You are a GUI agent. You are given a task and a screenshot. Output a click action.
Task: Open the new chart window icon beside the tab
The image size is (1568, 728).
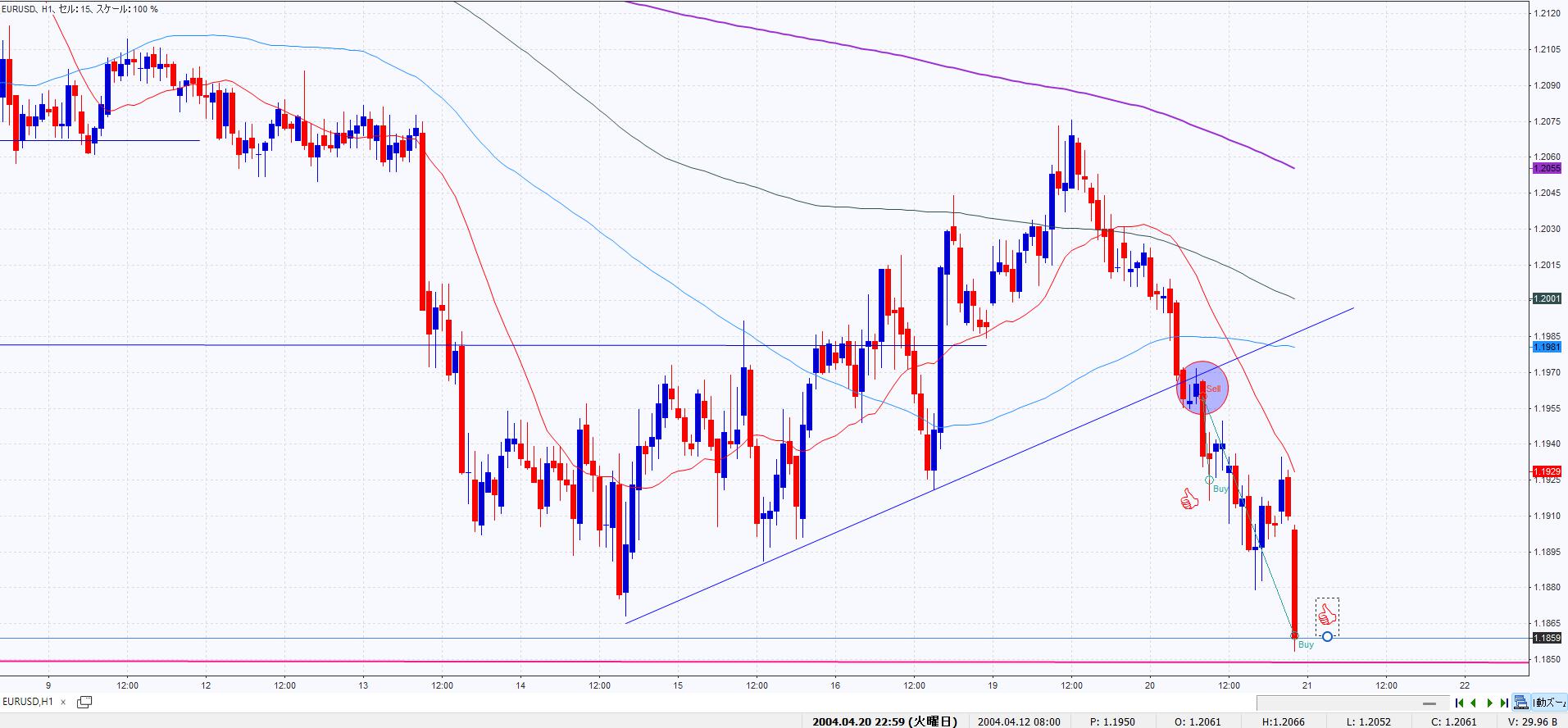pos(84,702)
